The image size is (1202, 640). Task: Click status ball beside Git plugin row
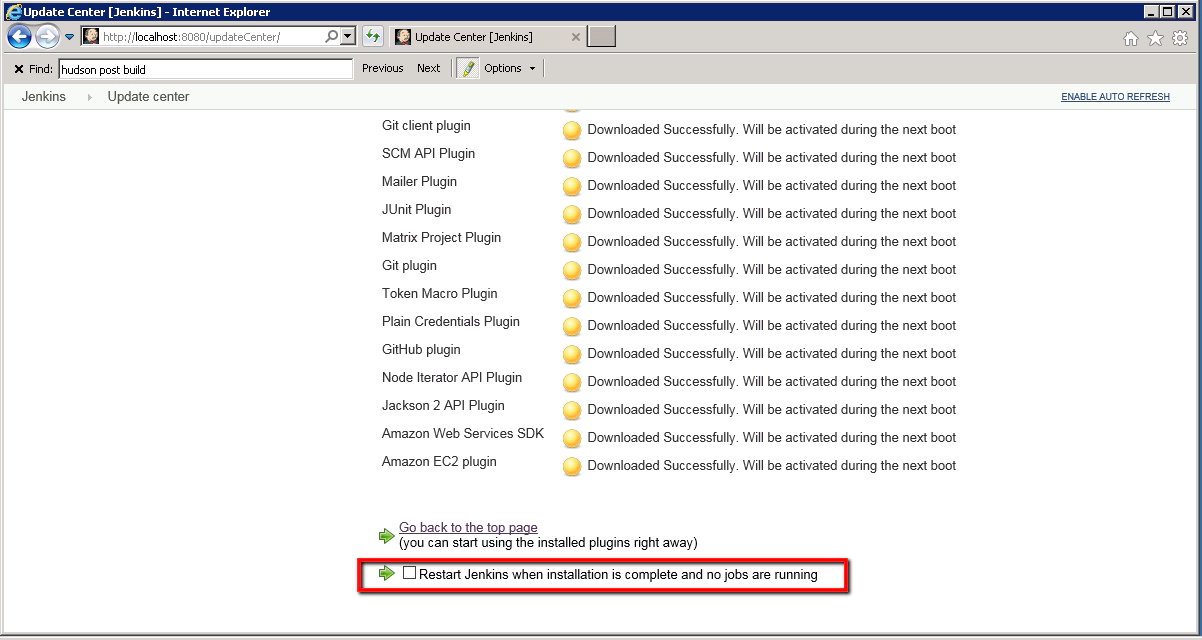[572, 270]
